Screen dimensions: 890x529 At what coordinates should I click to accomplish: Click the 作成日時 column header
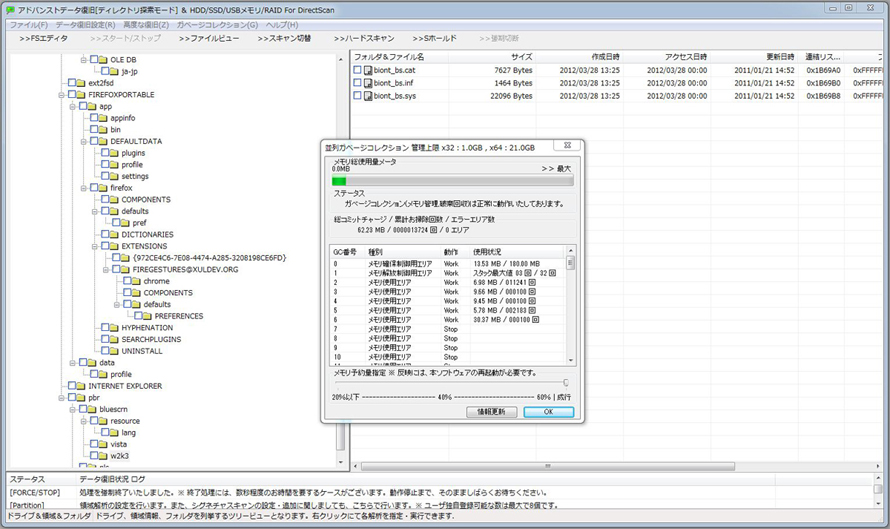580,57
